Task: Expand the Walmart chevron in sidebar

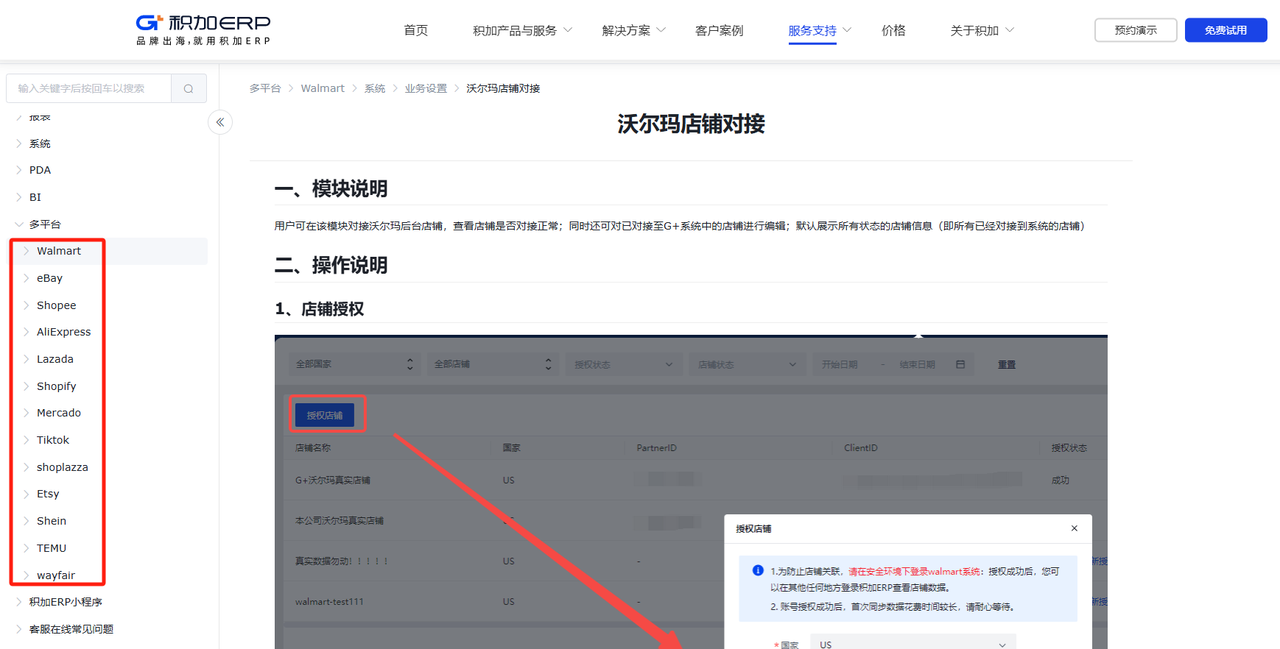Action: [x=27, y=251]
